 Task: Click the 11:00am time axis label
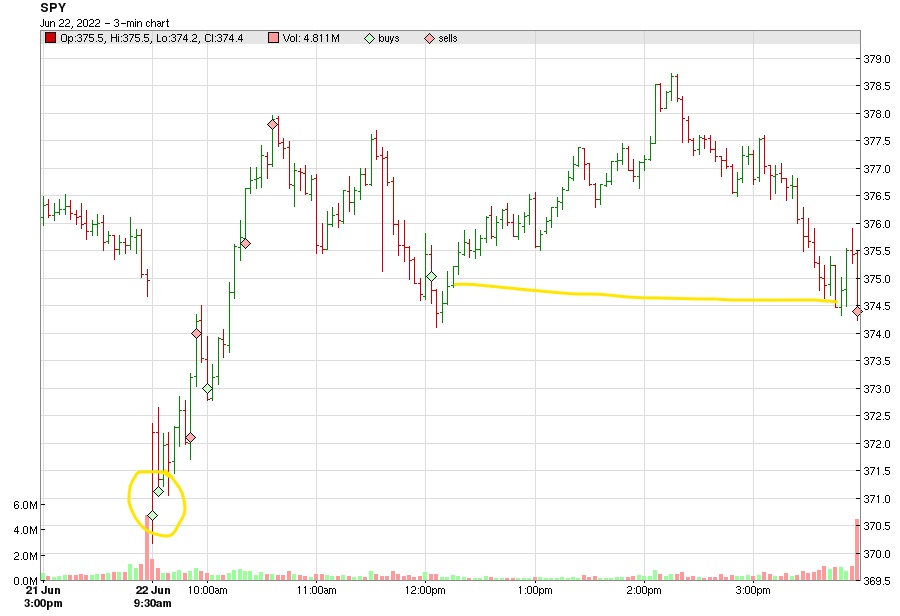316,590
